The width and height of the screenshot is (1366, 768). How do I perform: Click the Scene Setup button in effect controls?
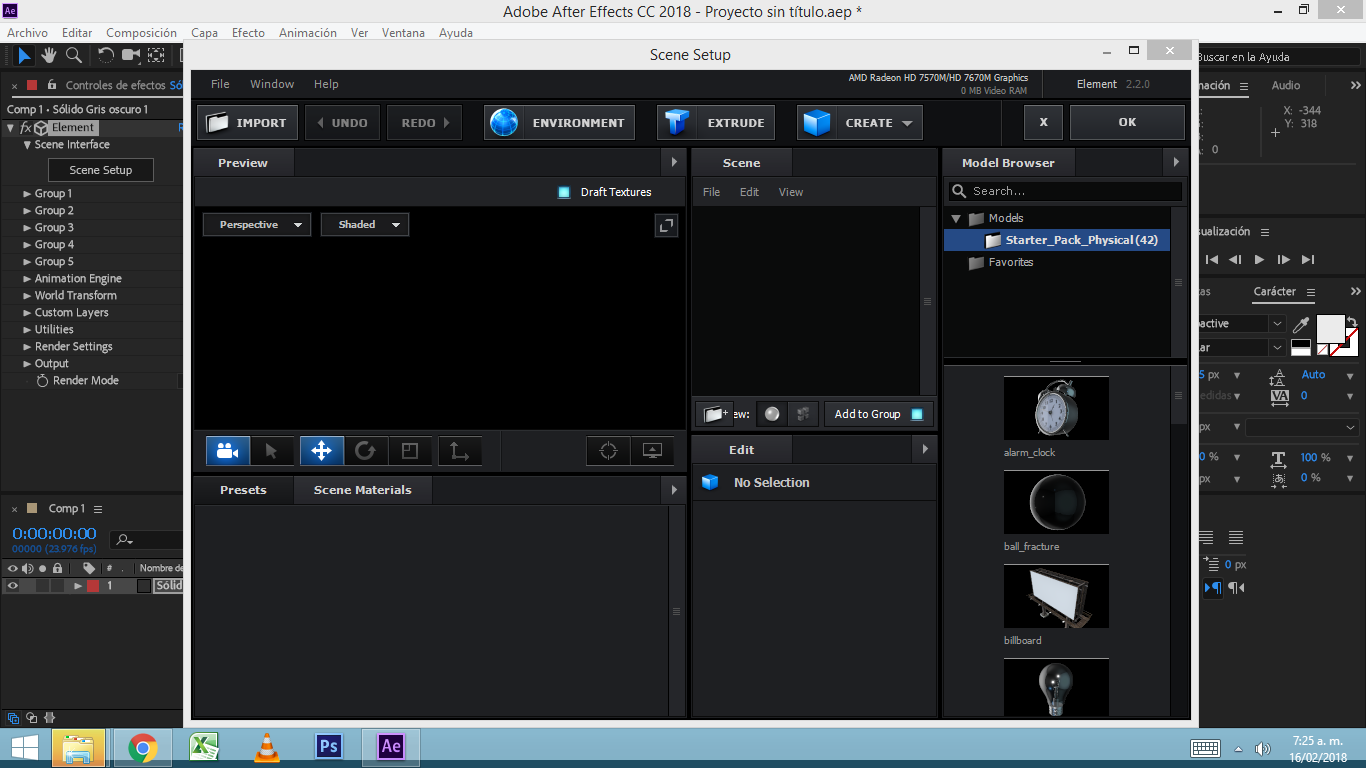click(x=100, y=170)
